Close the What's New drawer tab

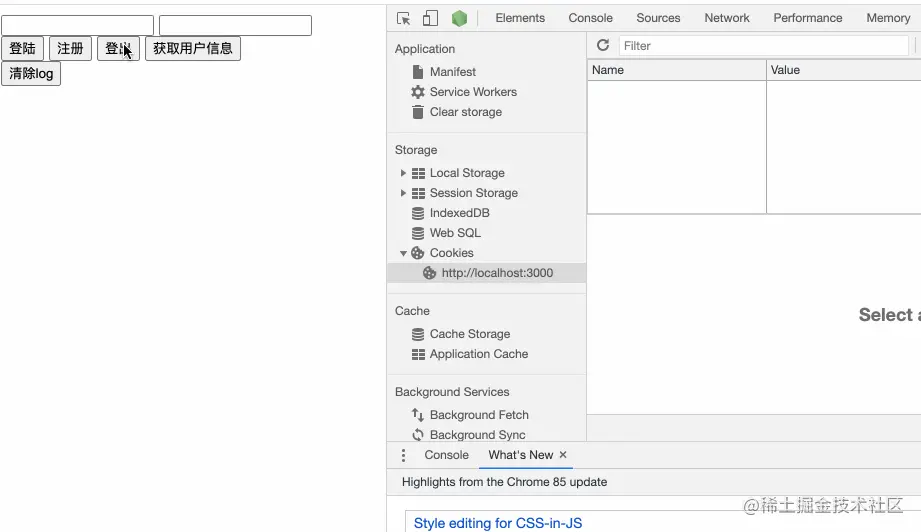pos(563,454)
